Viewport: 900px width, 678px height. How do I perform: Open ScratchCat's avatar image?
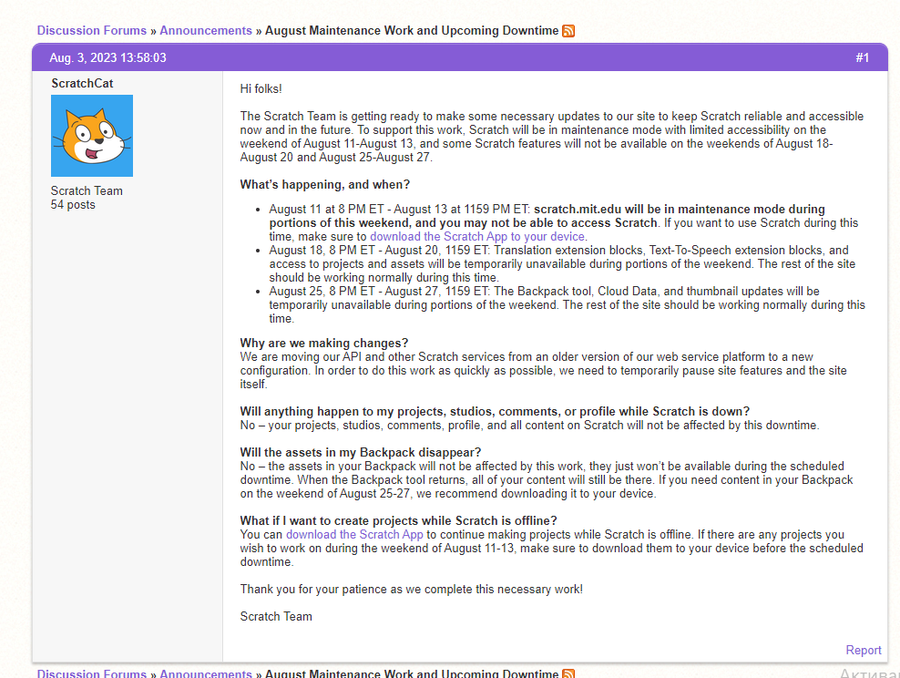tap(92, 135)
